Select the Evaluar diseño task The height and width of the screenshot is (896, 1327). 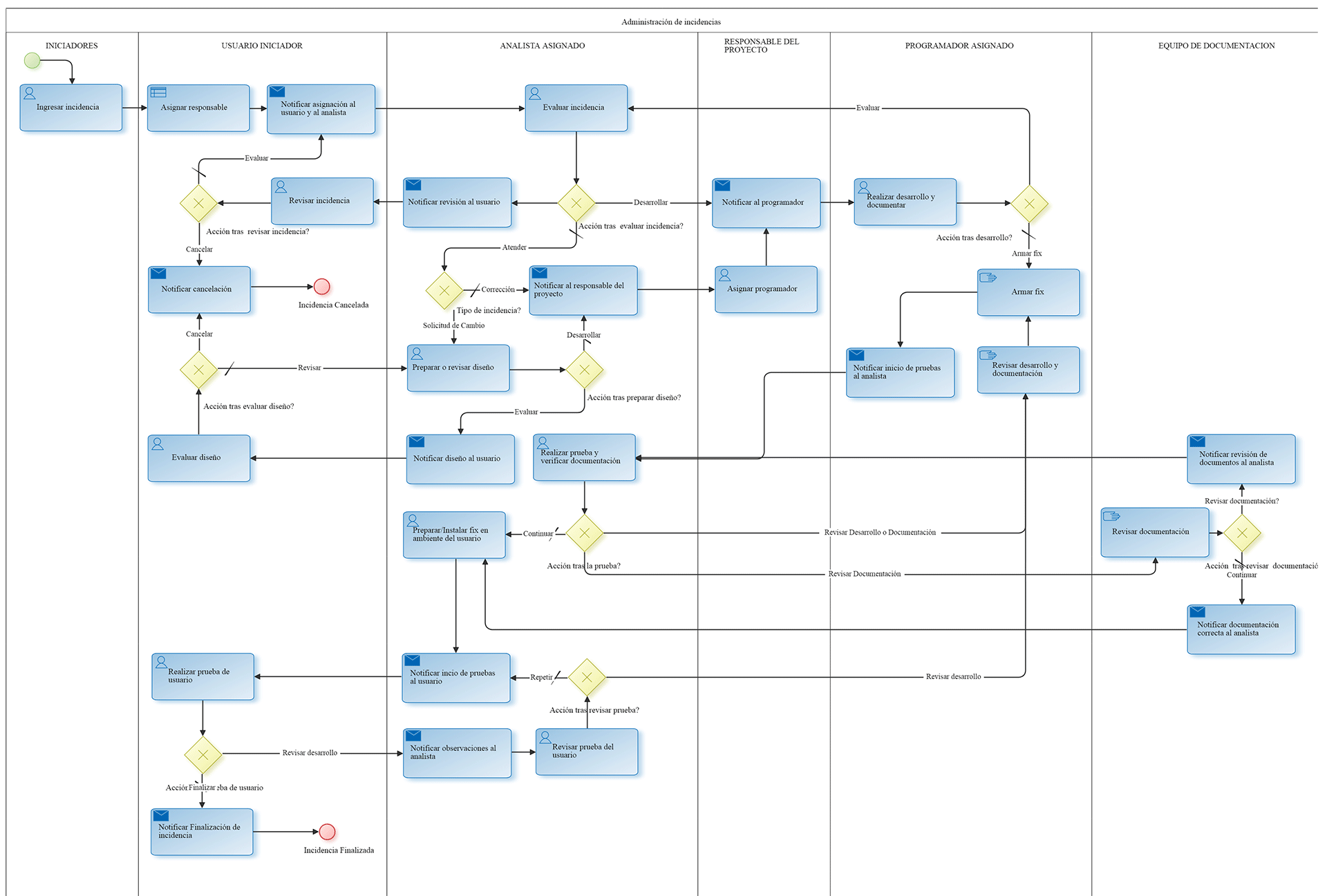pyautogui.click(x=199, y=458)
